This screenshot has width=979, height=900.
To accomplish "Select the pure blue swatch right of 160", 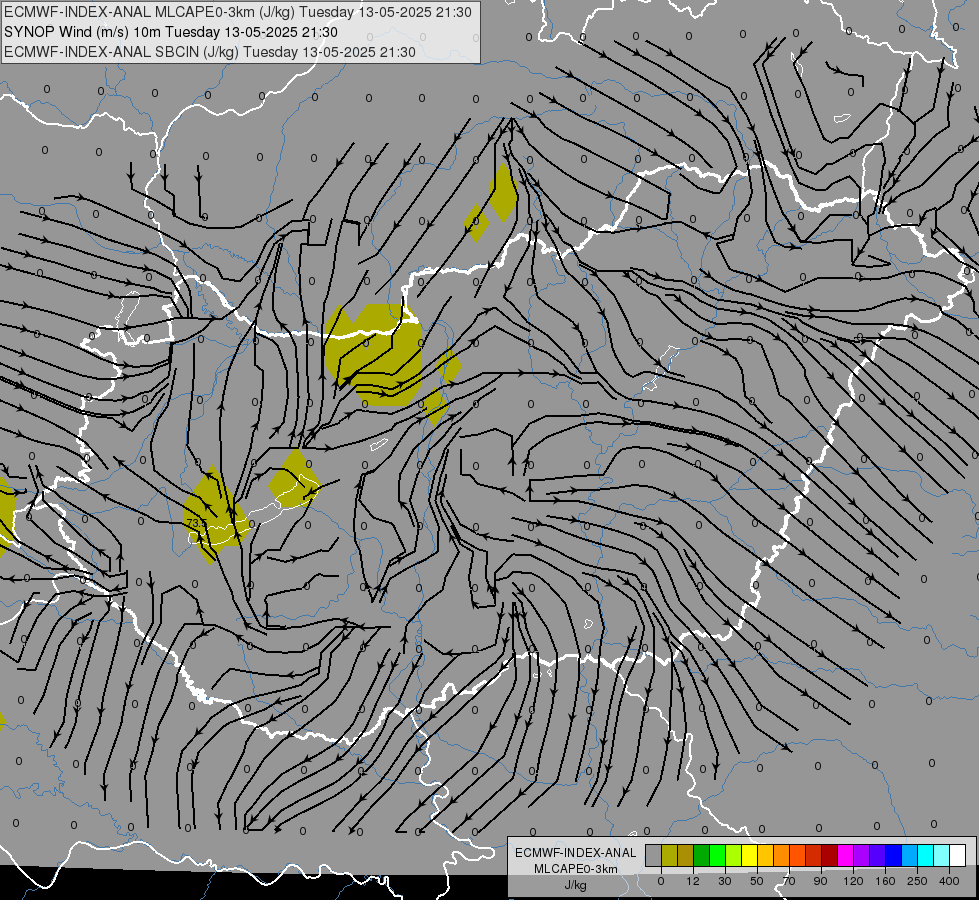I will pos(893,856).
